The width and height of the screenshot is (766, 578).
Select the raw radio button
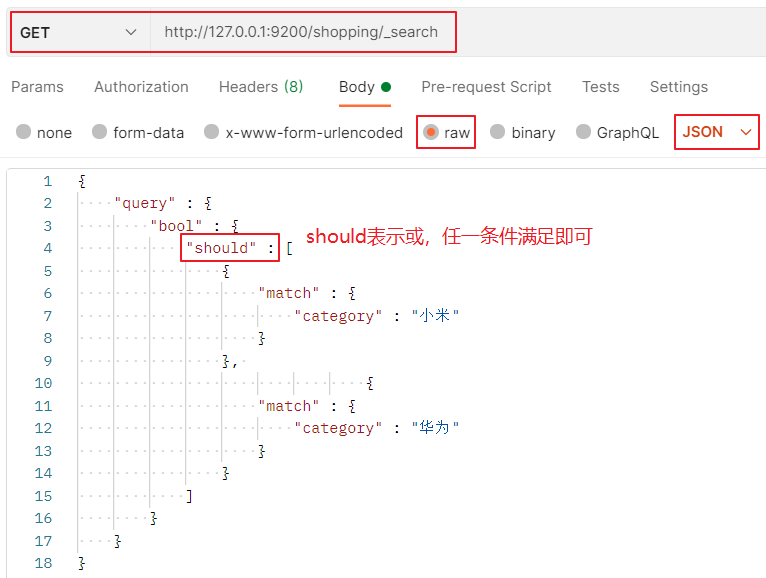coord(431,132)
